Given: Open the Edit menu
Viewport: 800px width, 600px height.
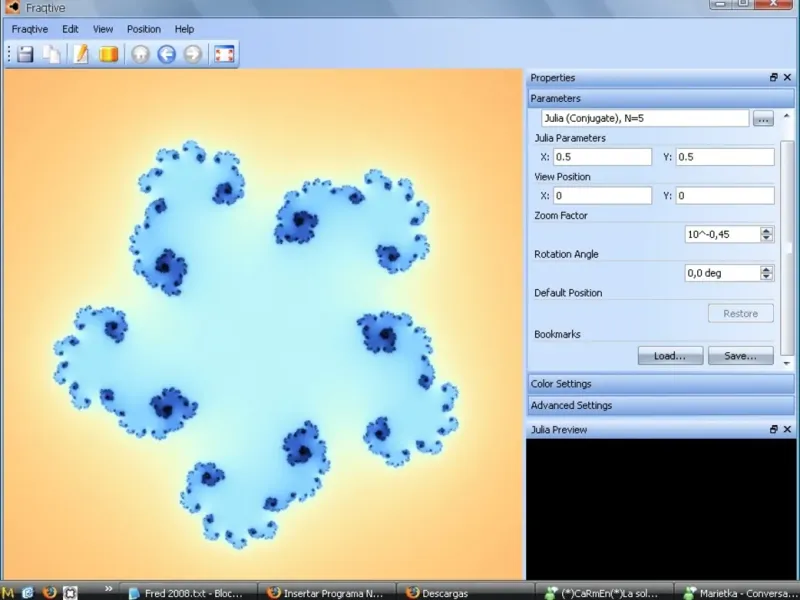Looking at the screenshot, I should [x=70, y=29].
